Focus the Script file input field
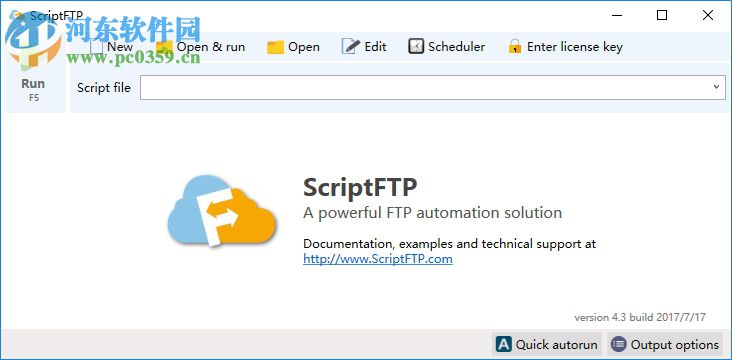The height and width of the screenshot is (360, 732). click(x=433, y=87)
